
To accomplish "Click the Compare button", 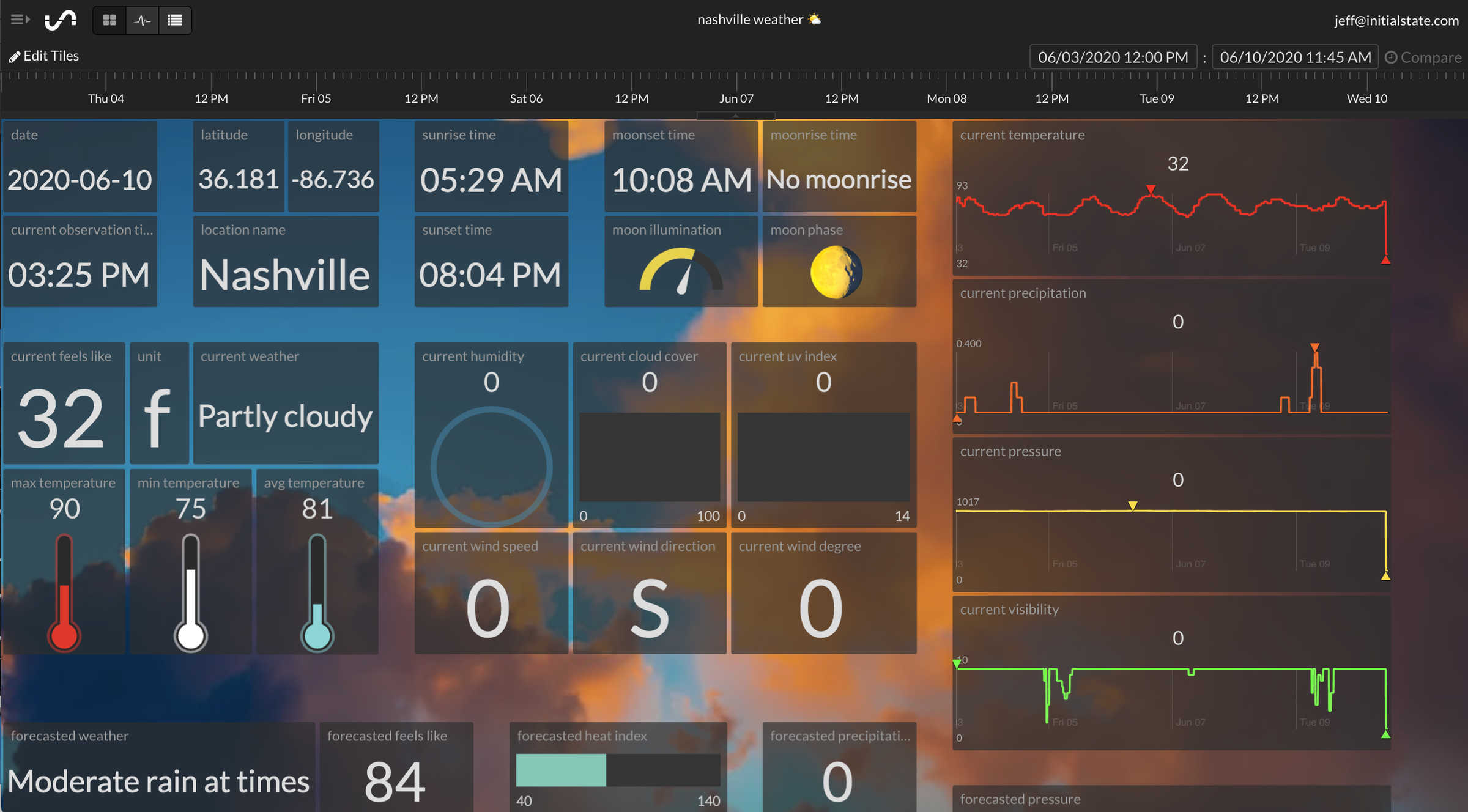I will pyautogui.click(x=1430, y=57).
